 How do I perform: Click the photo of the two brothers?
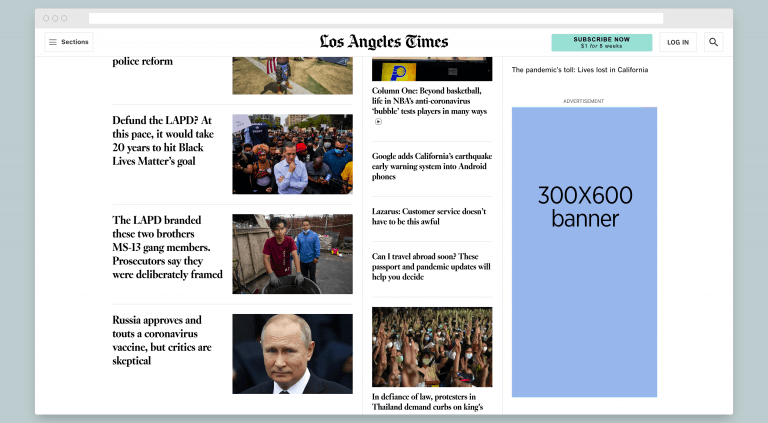point(292,254)
